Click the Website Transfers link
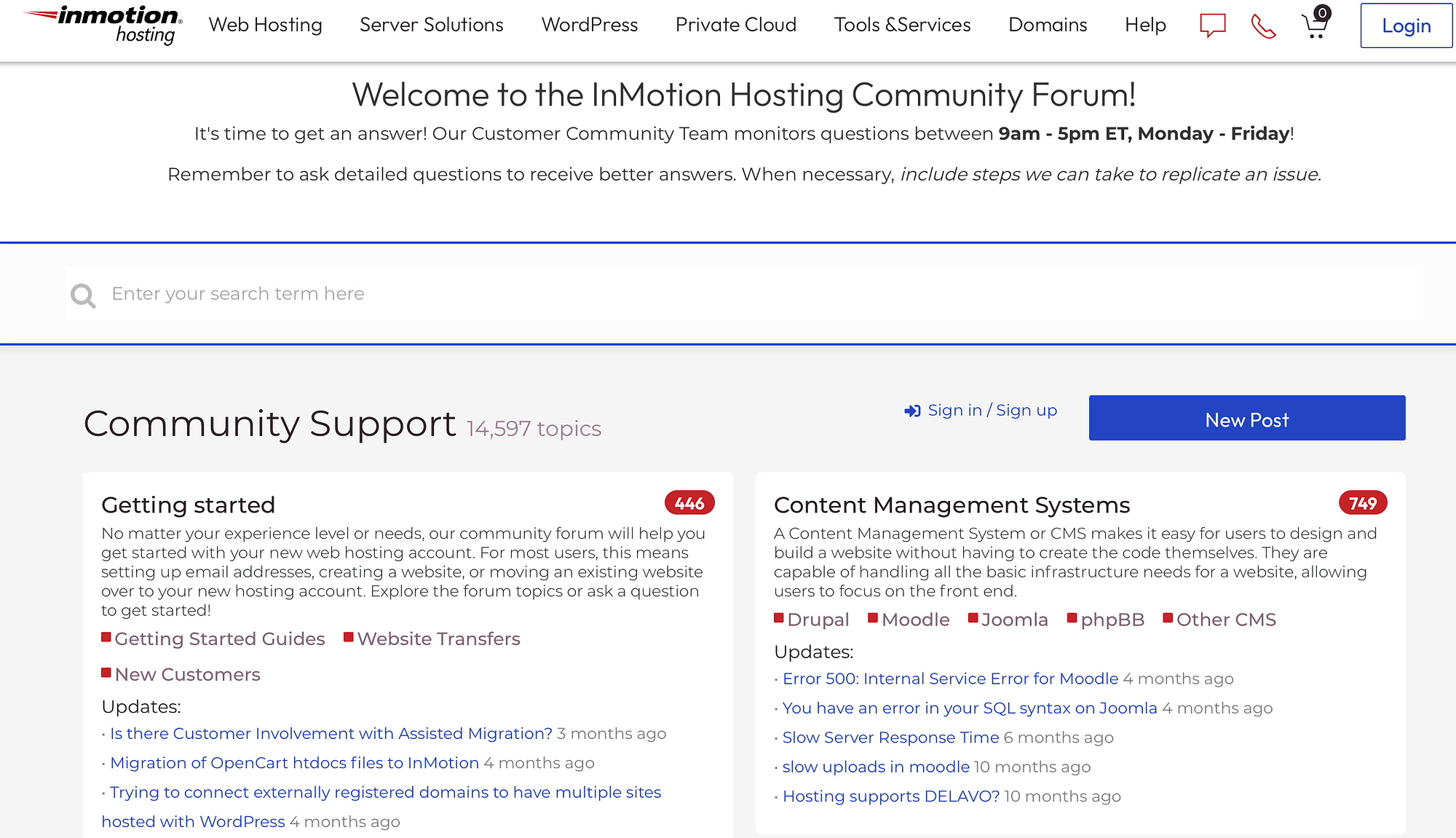This screenshot has height=838, width=1456. pos(438,638)
